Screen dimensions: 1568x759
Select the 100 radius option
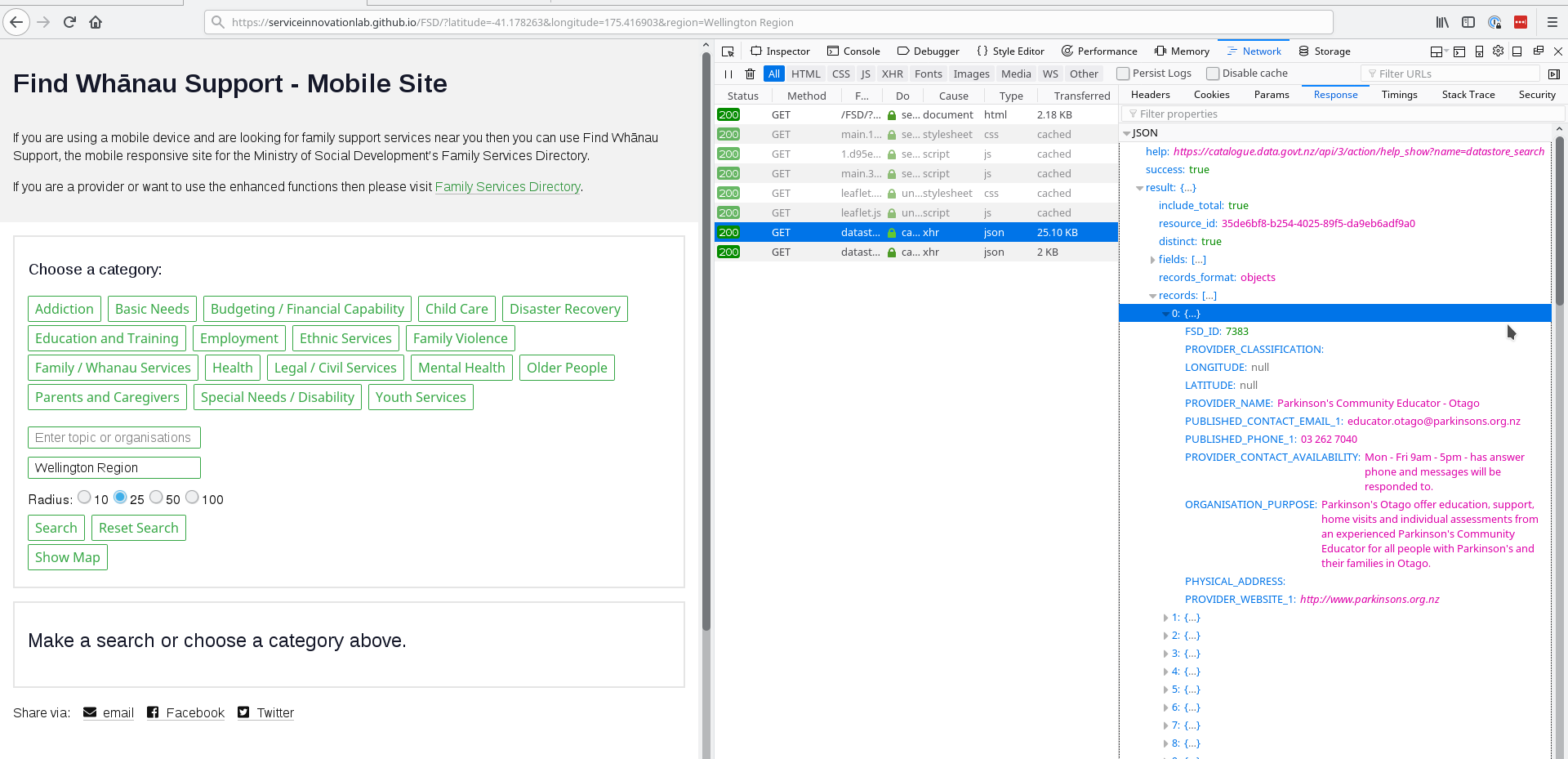coord(192,497)
